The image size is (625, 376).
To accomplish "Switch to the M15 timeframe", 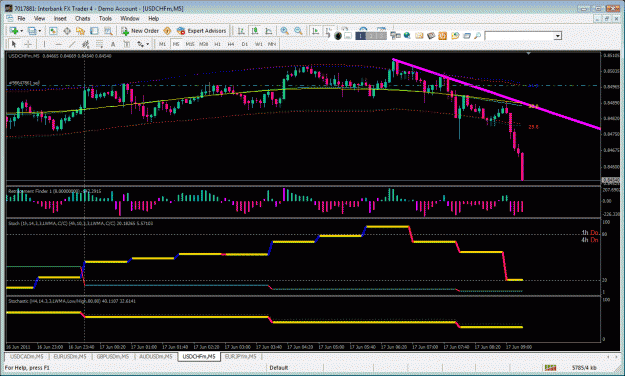I will (190, 44).
